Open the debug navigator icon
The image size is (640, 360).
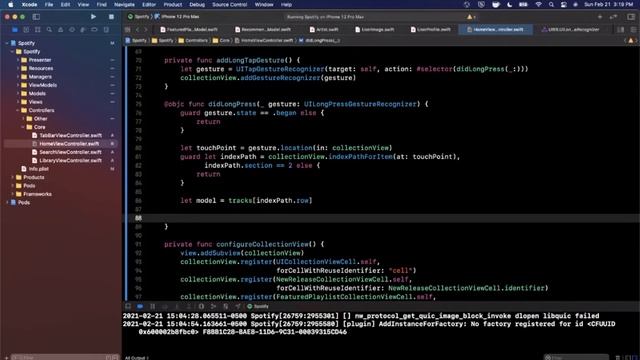coord(83,30)
